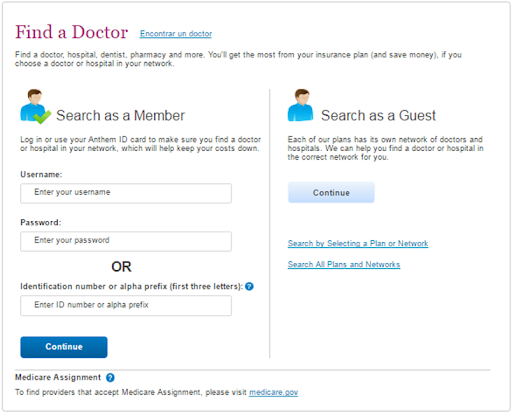This screenshot has height=414, width=512.
Task: Visit the medicare.gov link
Action: [274, 392]
